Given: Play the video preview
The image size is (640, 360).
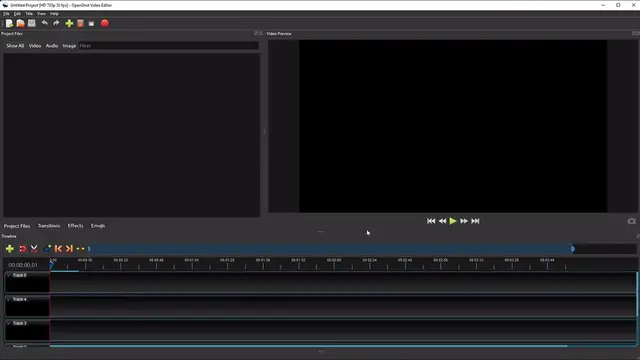Looking at the screenshot, I should (x=453, y=221).
